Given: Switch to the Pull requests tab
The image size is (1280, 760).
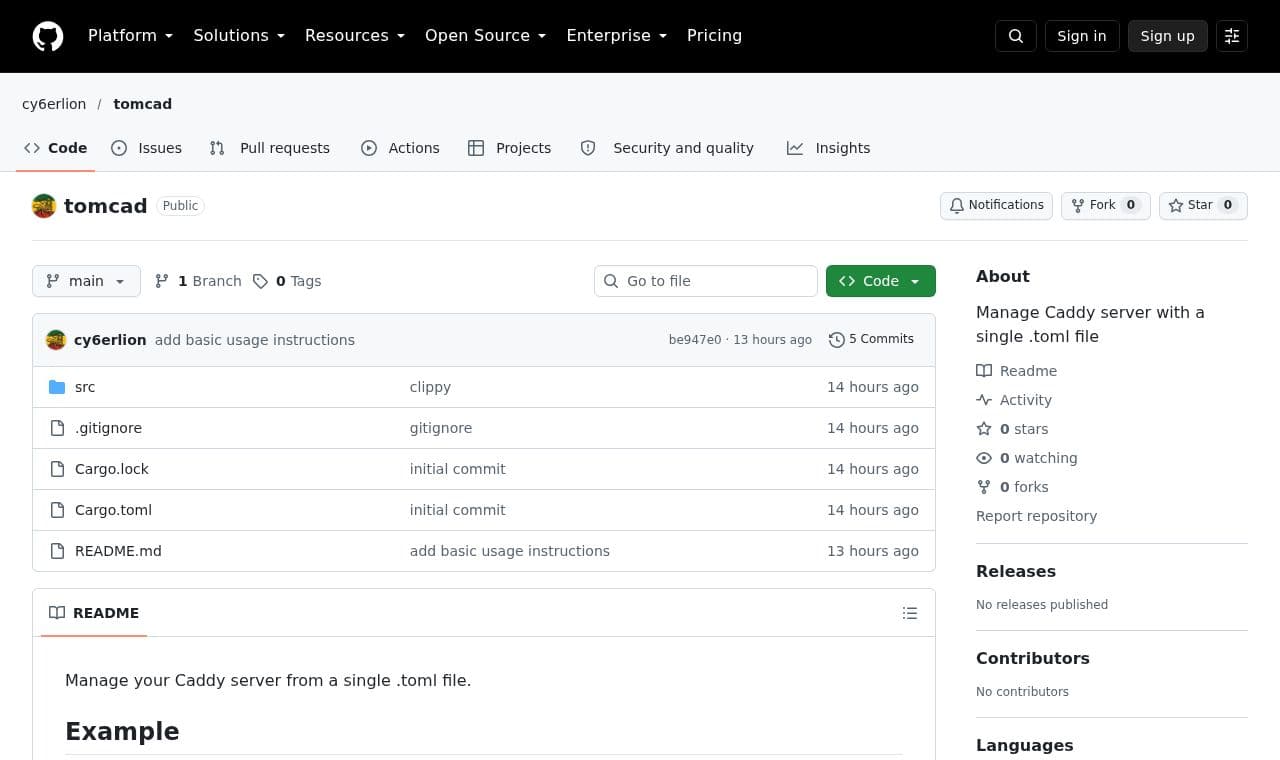Looking at the screenshot, I should [269, 148].
